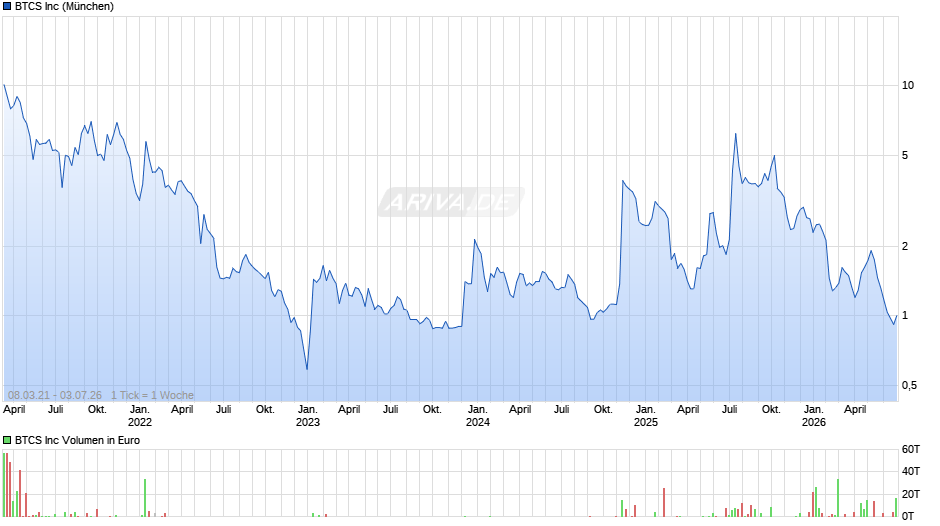
Task: Click the price axis label '2'
Action: tap(905, 246)
